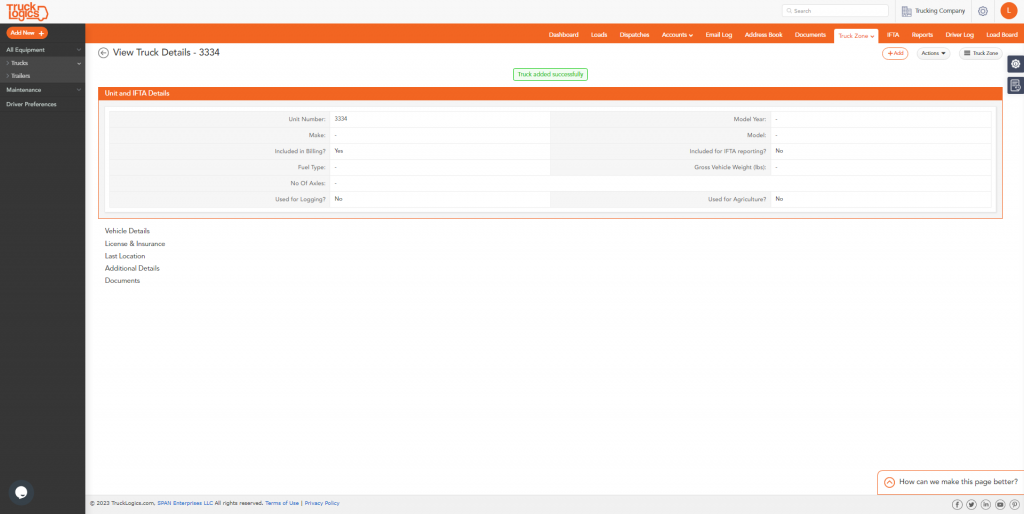Expand All Equipment in the sidebar
This screenshot has height=514, width=1024.
coord(42,50)
